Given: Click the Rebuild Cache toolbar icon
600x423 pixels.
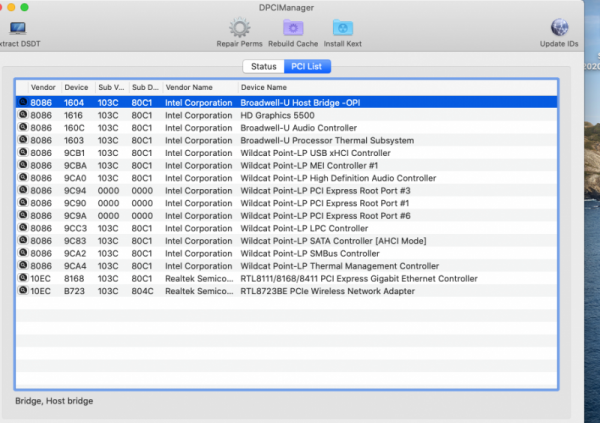Looking at the screenshot, I should pyautogui.click(x=291, y=28).
